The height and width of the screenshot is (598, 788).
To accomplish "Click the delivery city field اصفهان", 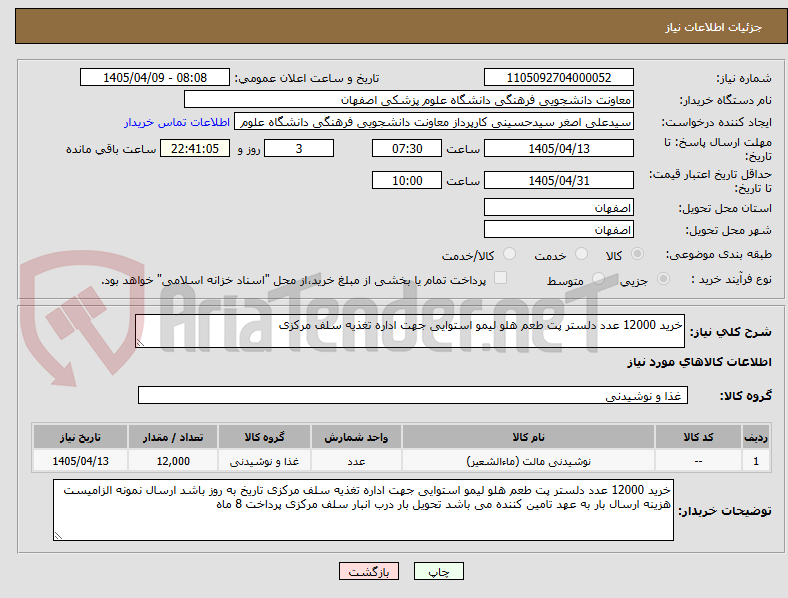I will tap(558, 229).
